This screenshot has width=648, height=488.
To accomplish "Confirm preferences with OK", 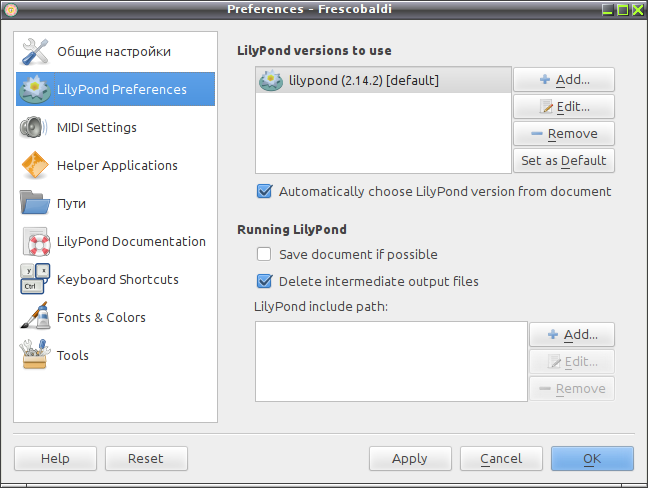I will pos(592,458).
